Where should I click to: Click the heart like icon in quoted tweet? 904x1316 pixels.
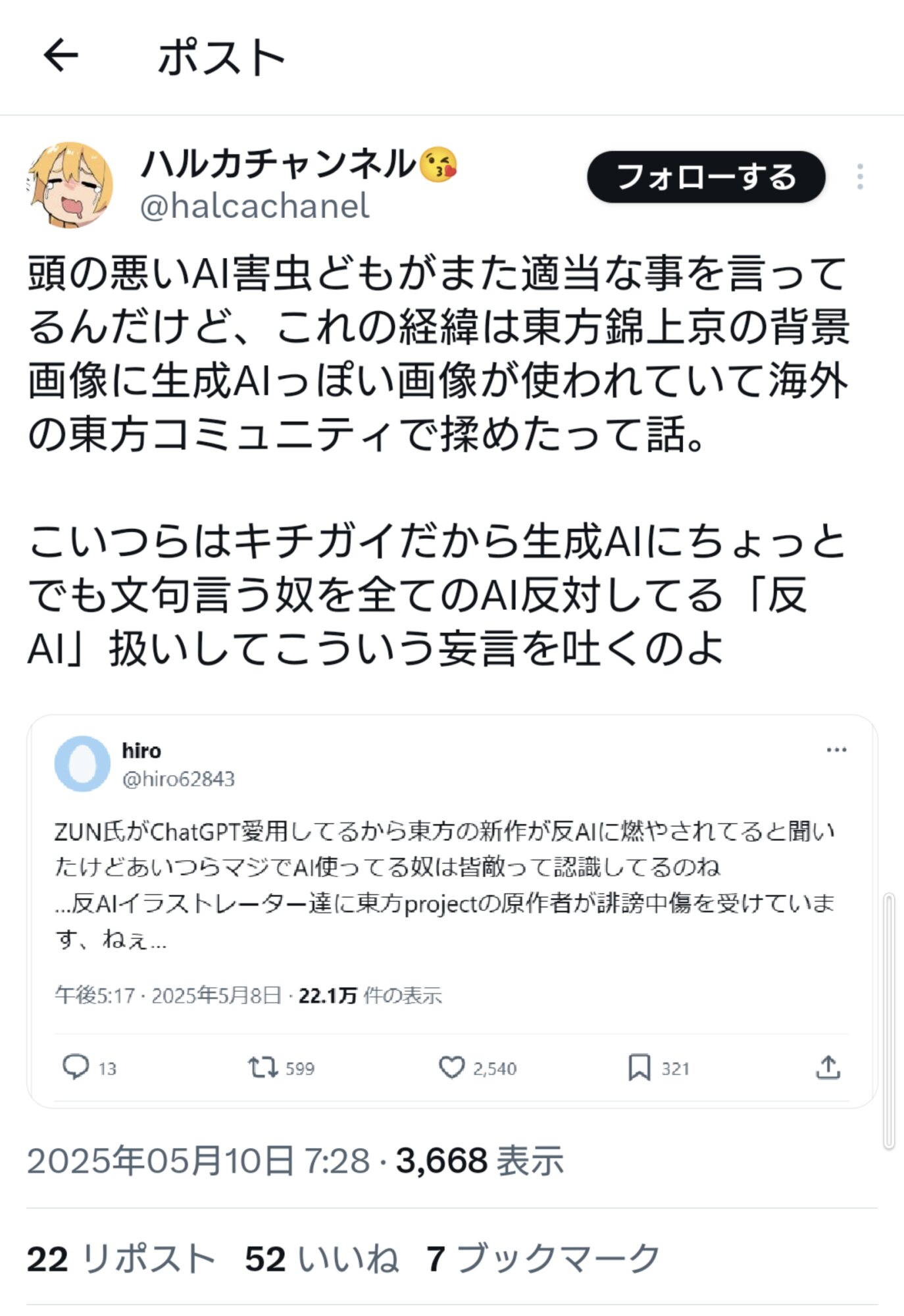click(x=451, y=1067)
